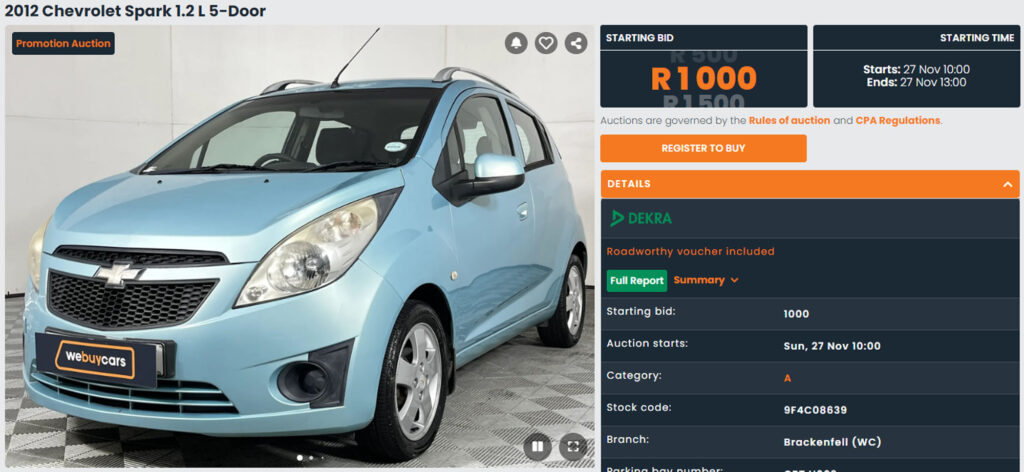Click the webuycars plate logo on car

[x=95, y=360]
